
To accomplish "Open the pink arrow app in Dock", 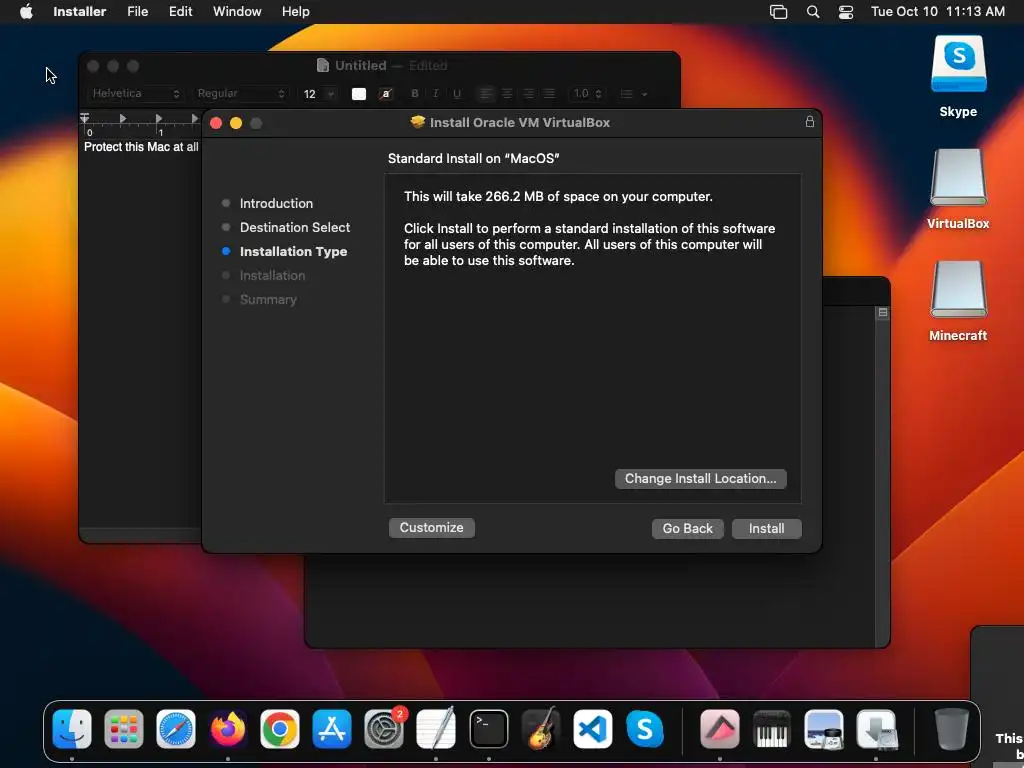I will (720, 729).
